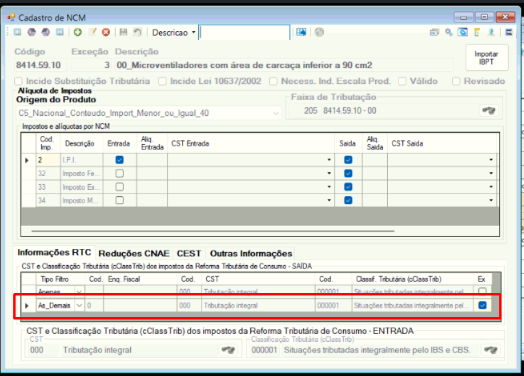Click the save floppy disk icon

[123, 32]
